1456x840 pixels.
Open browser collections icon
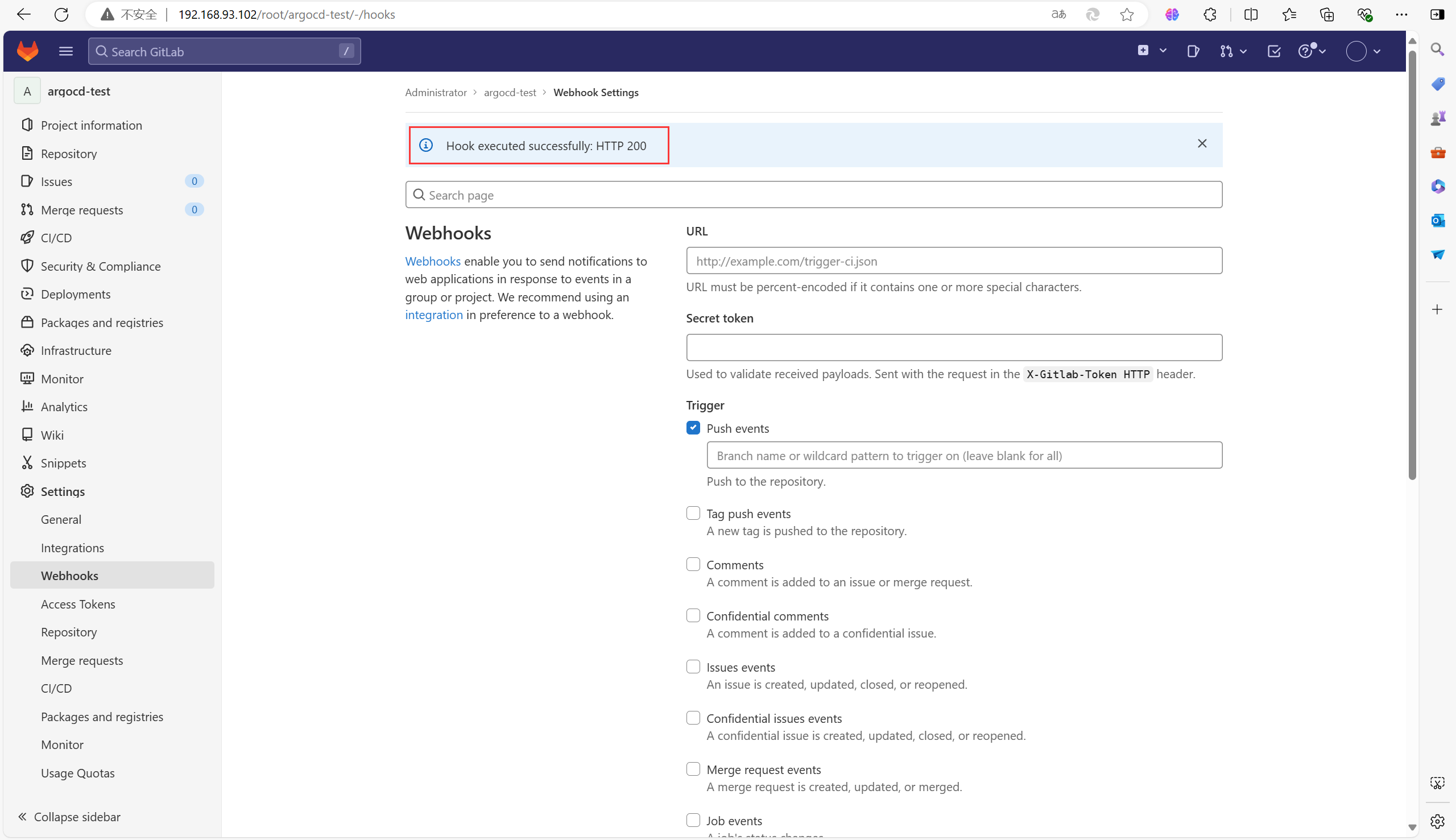click(1327, 14)
